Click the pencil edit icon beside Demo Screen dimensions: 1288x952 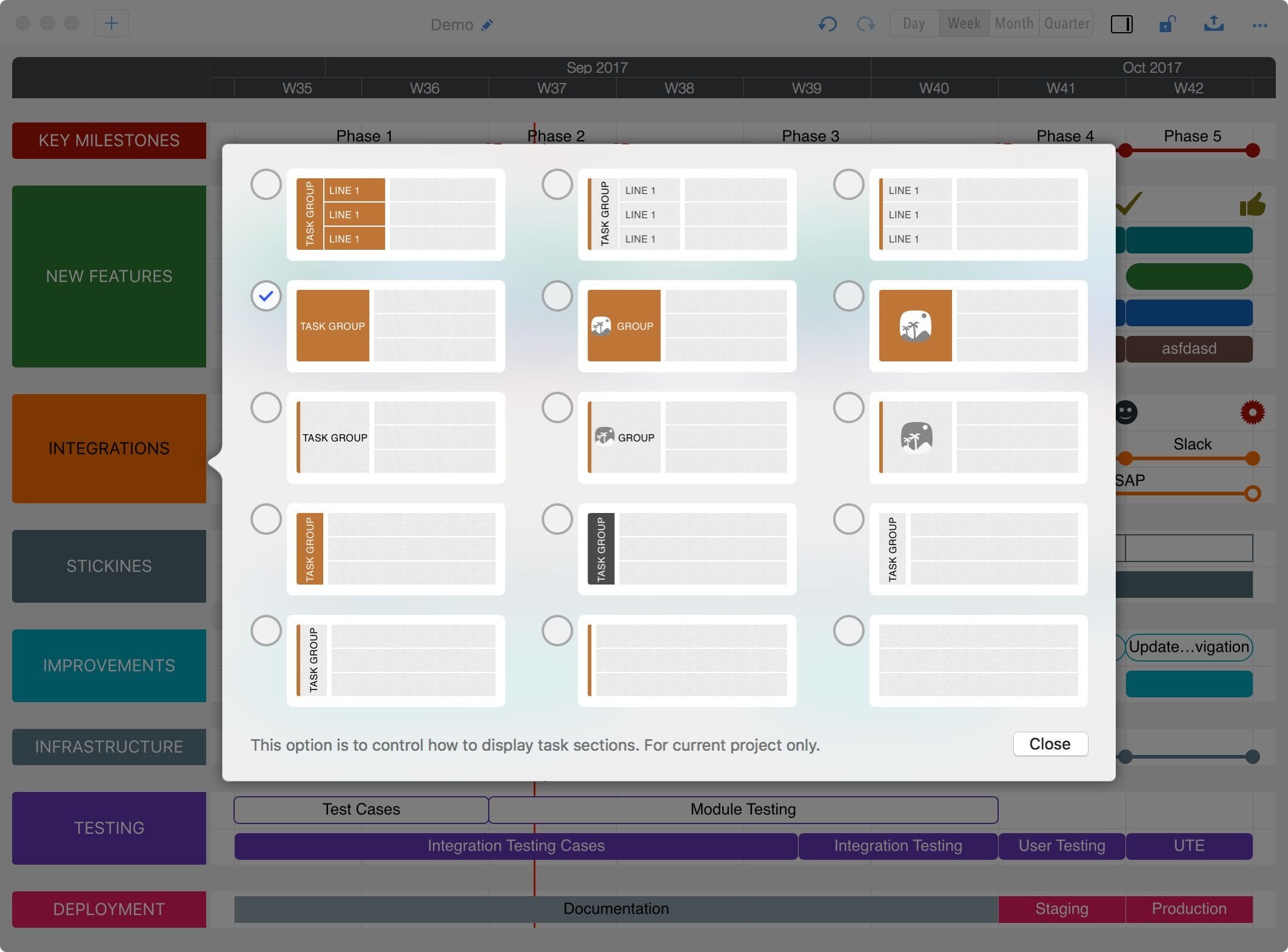tap(487, 25)
